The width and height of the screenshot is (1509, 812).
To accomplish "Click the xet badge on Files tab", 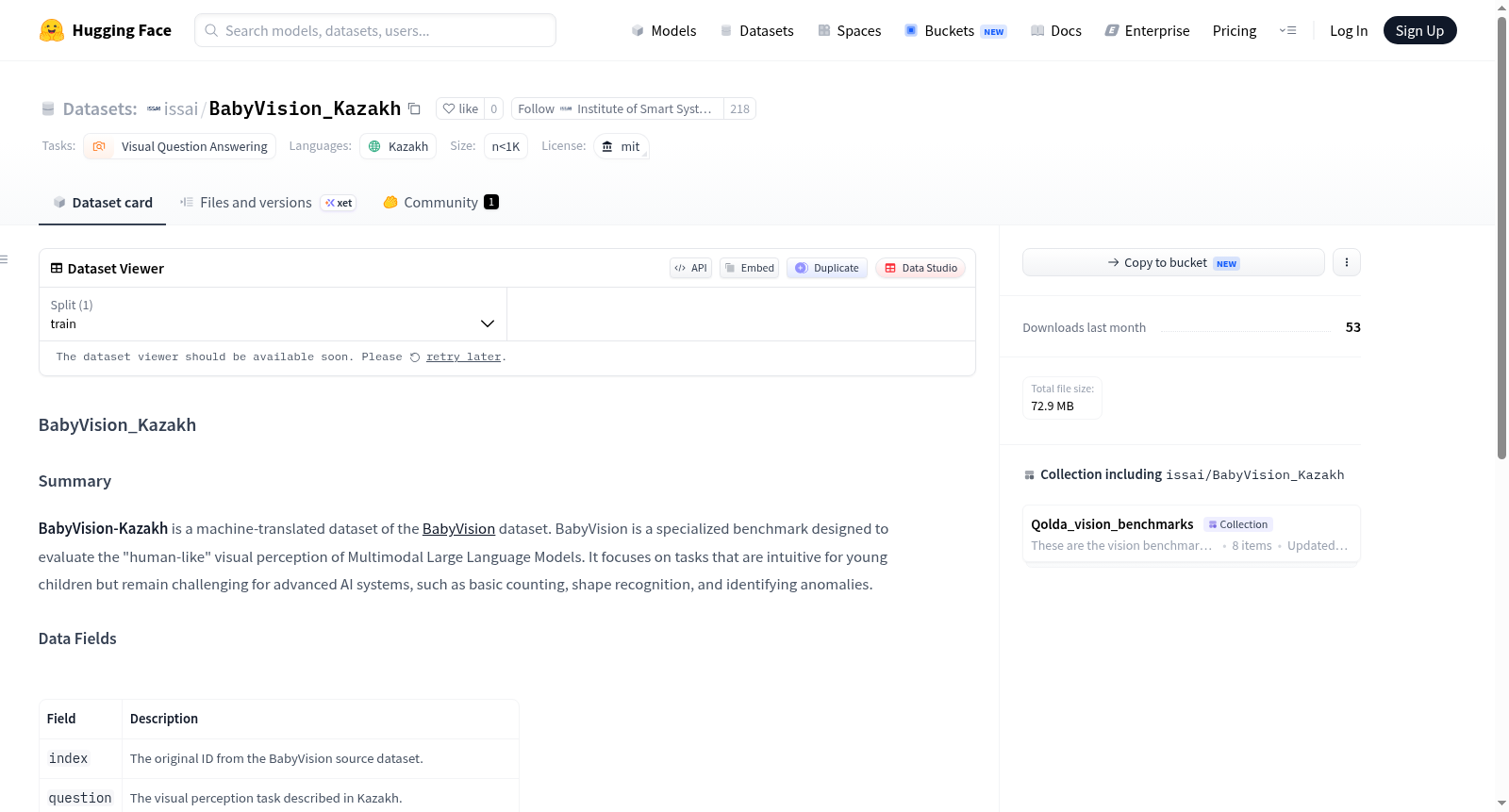I will coord(339,203).
